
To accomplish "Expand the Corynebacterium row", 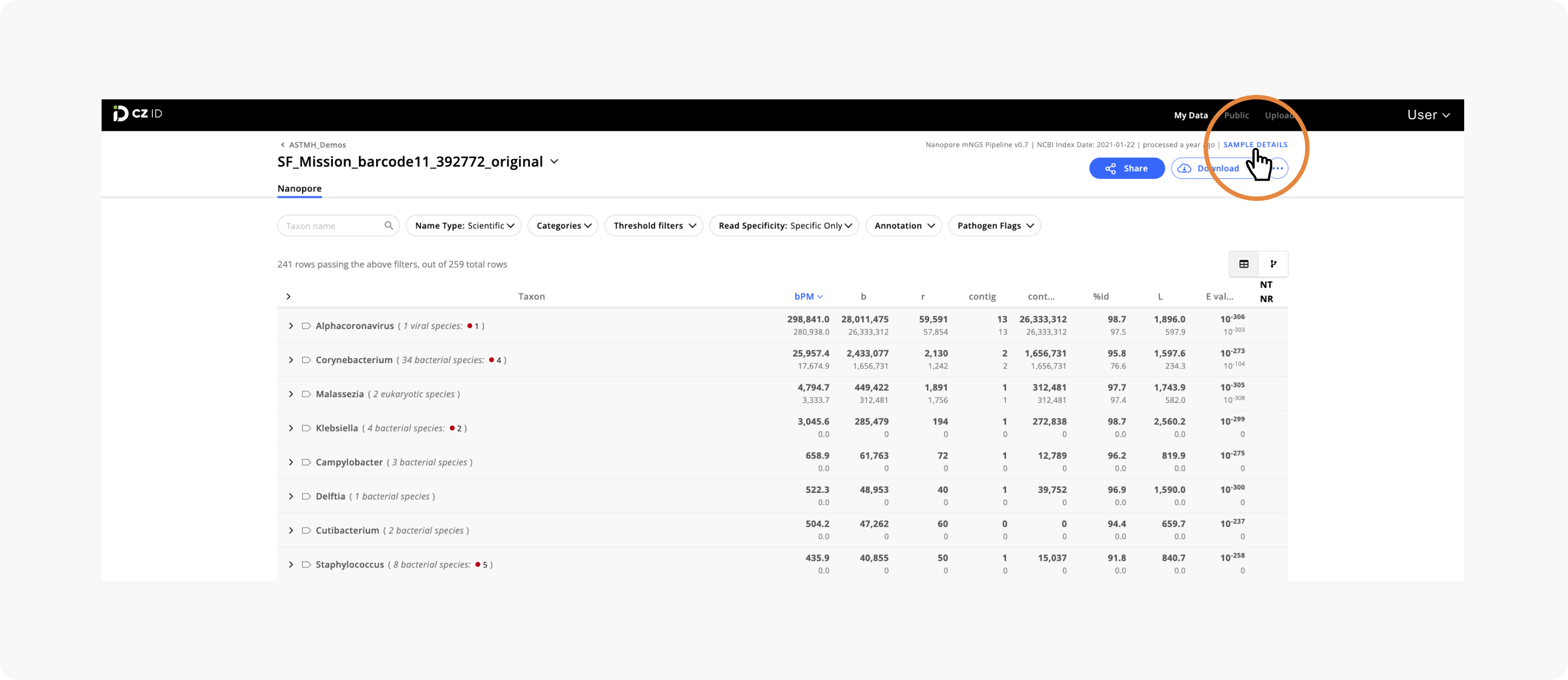I will coord(291,360).
